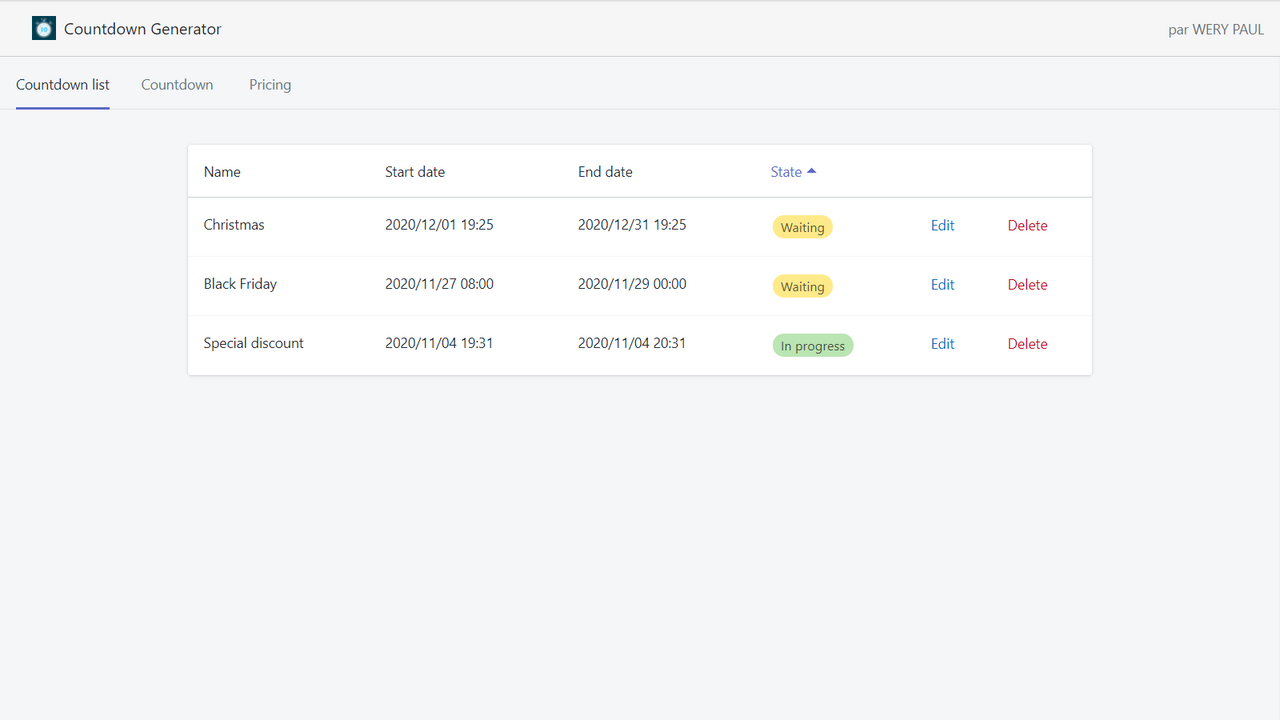Click the Start date column header
Screen dimensions: 1280x720
415,172
